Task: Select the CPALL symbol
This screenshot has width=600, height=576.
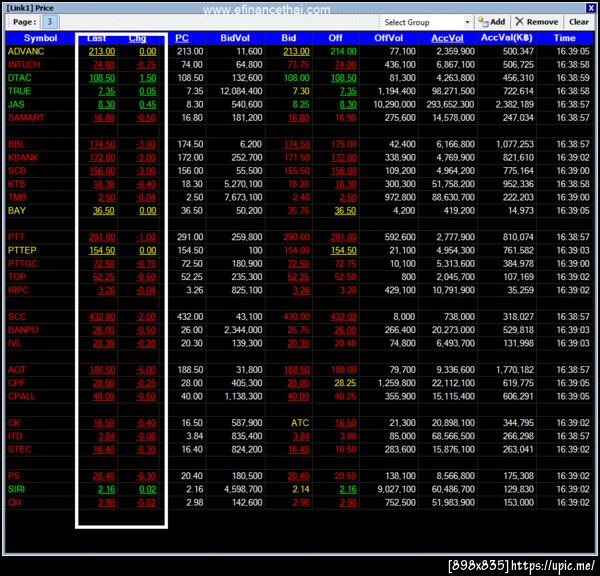Action: [21, 396]
